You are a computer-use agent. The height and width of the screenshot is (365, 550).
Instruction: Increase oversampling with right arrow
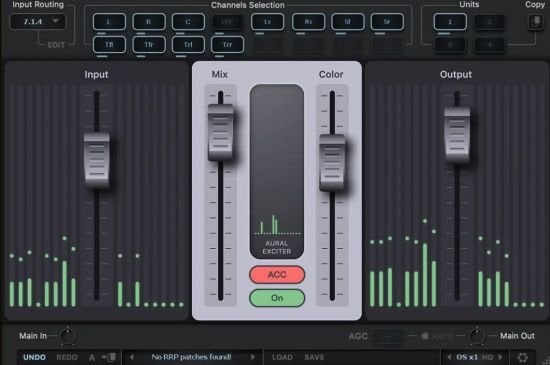pyautogui.click(x=500, y=357)
